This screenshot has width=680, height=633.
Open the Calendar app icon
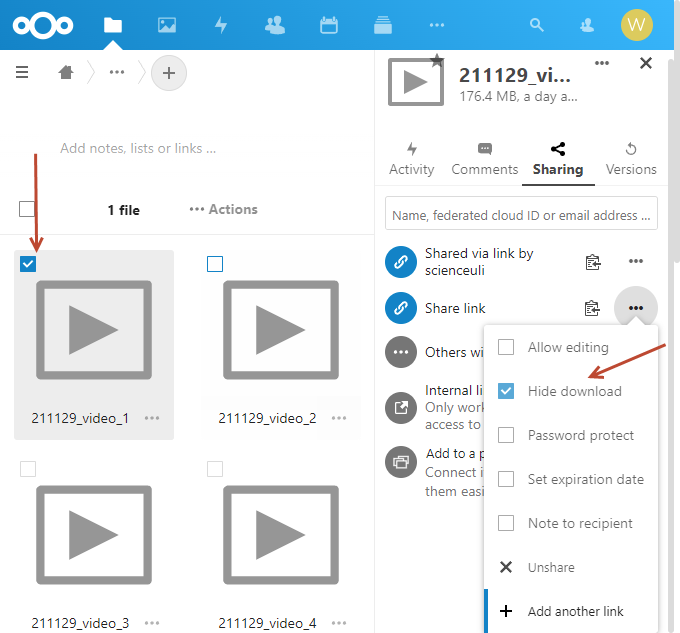pos(328,25)
